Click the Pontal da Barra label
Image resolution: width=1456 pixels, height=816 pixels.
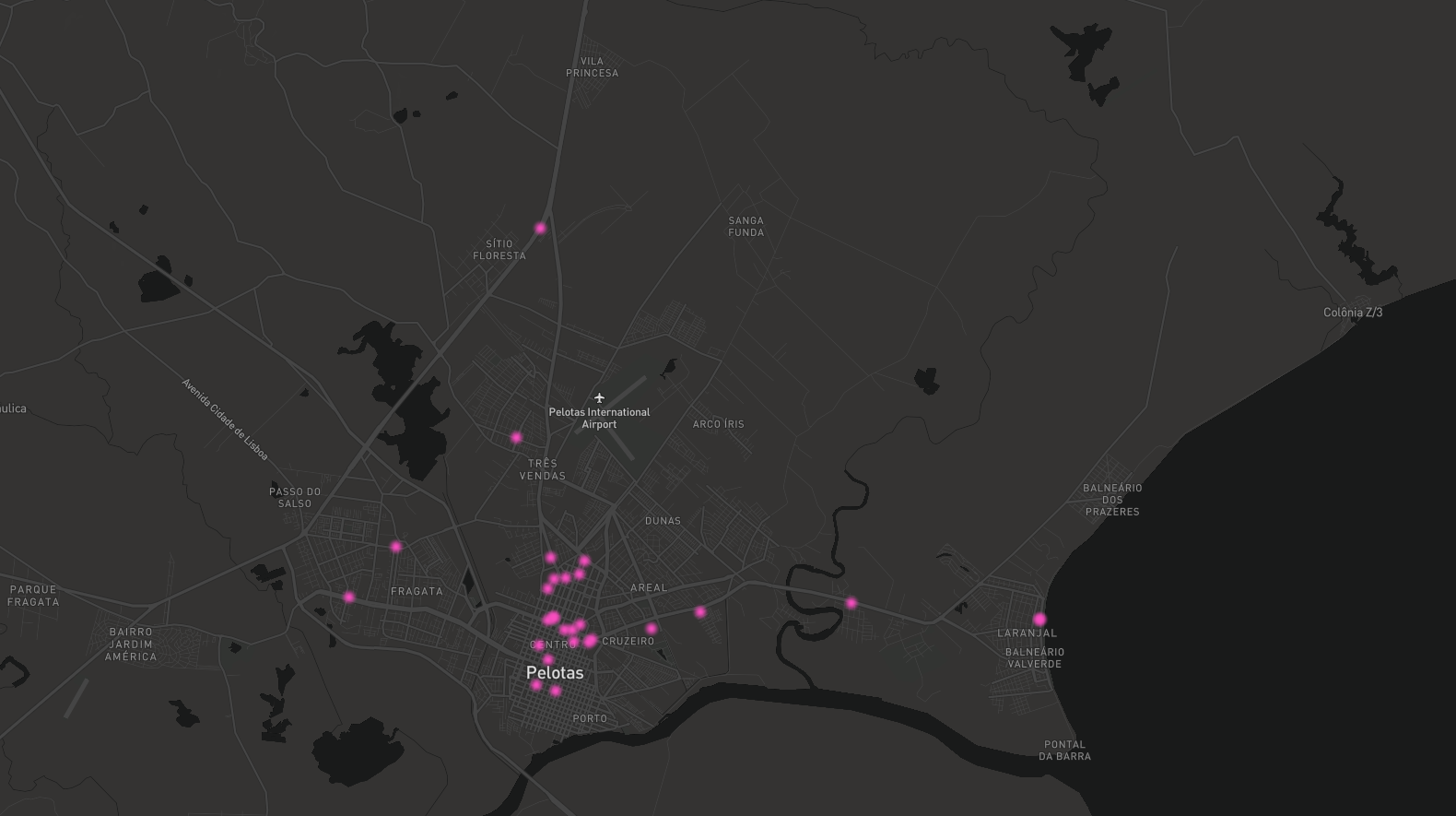coord(1064,751)
